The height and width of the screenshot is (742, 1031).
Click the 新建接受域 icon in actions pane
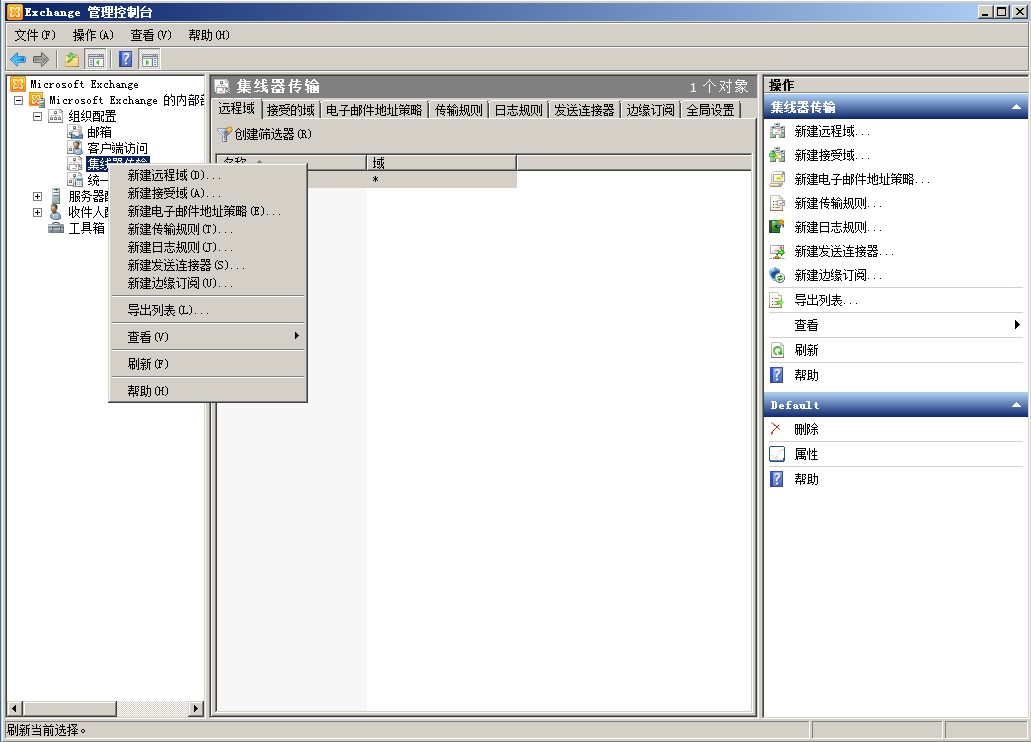(x=777, y=155)
